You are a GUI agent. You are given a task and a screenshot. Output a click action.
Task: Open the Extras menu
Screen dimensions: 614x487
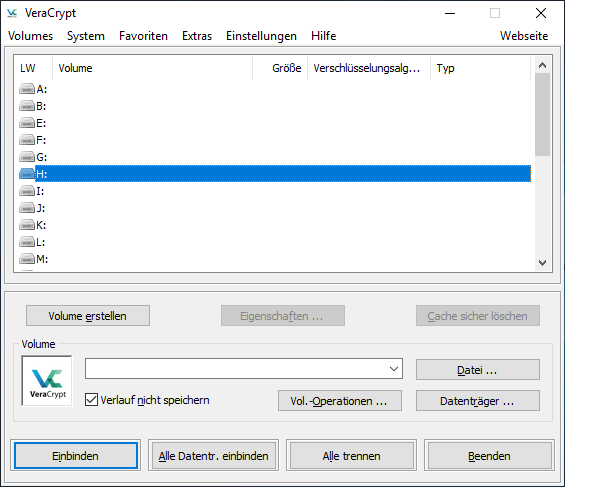tap(197, 36)
